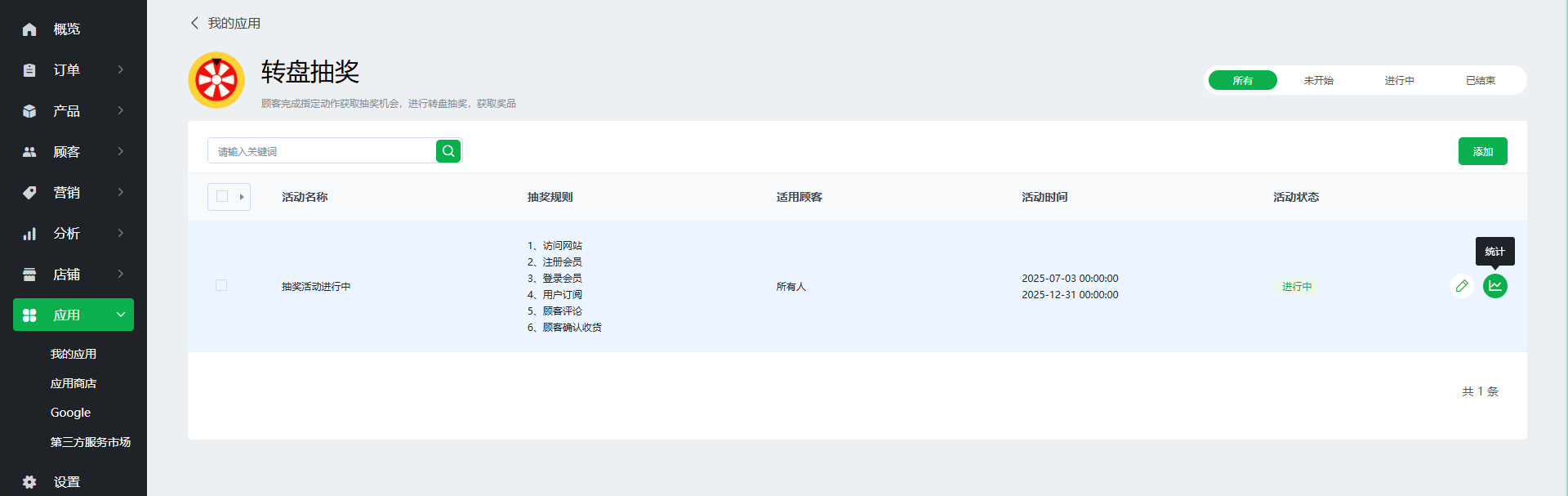Focus the 请输入关键词 search field

click(323, 151)
